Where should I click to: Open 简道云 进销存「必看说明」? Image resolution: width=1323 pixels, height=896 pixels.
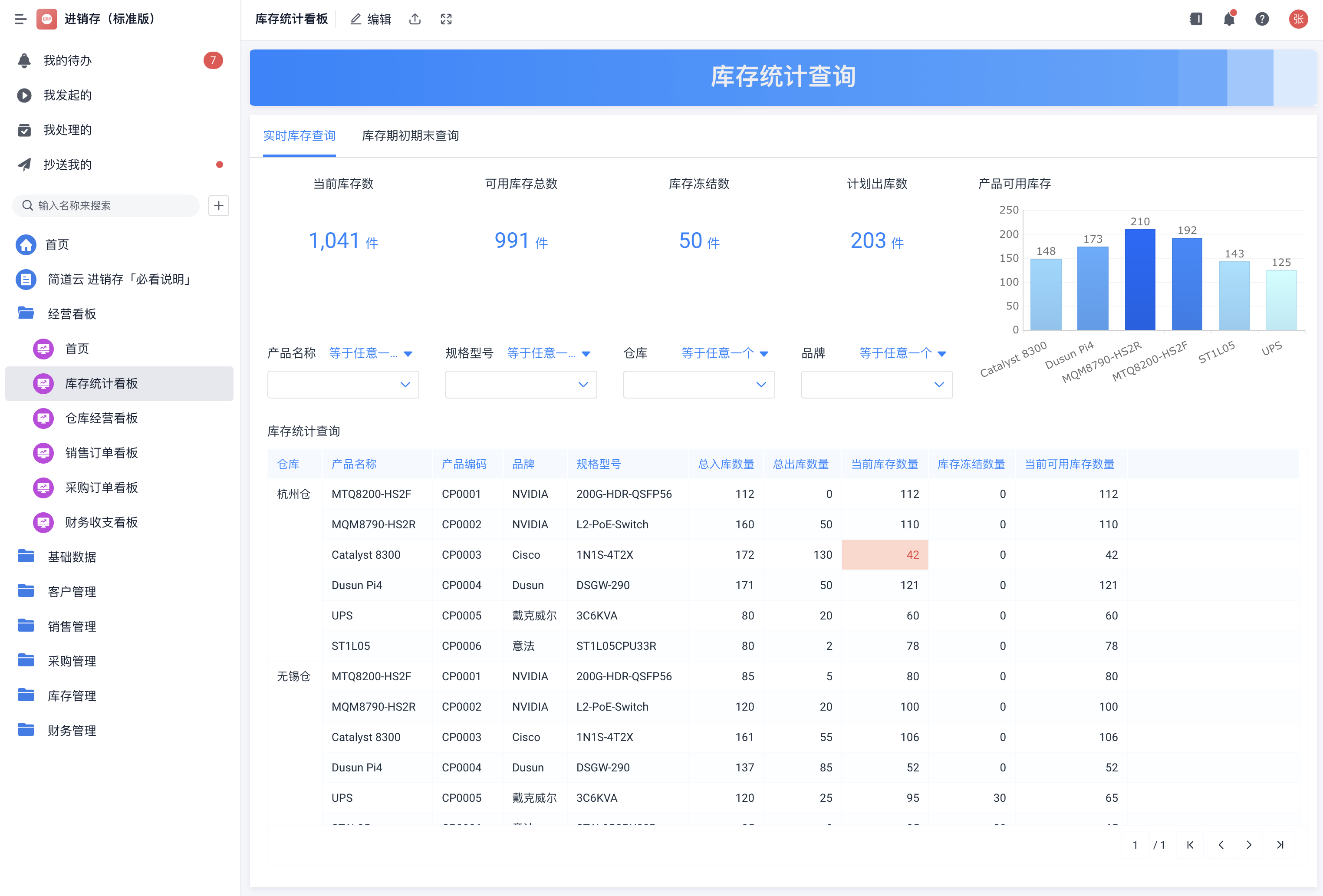118,280
